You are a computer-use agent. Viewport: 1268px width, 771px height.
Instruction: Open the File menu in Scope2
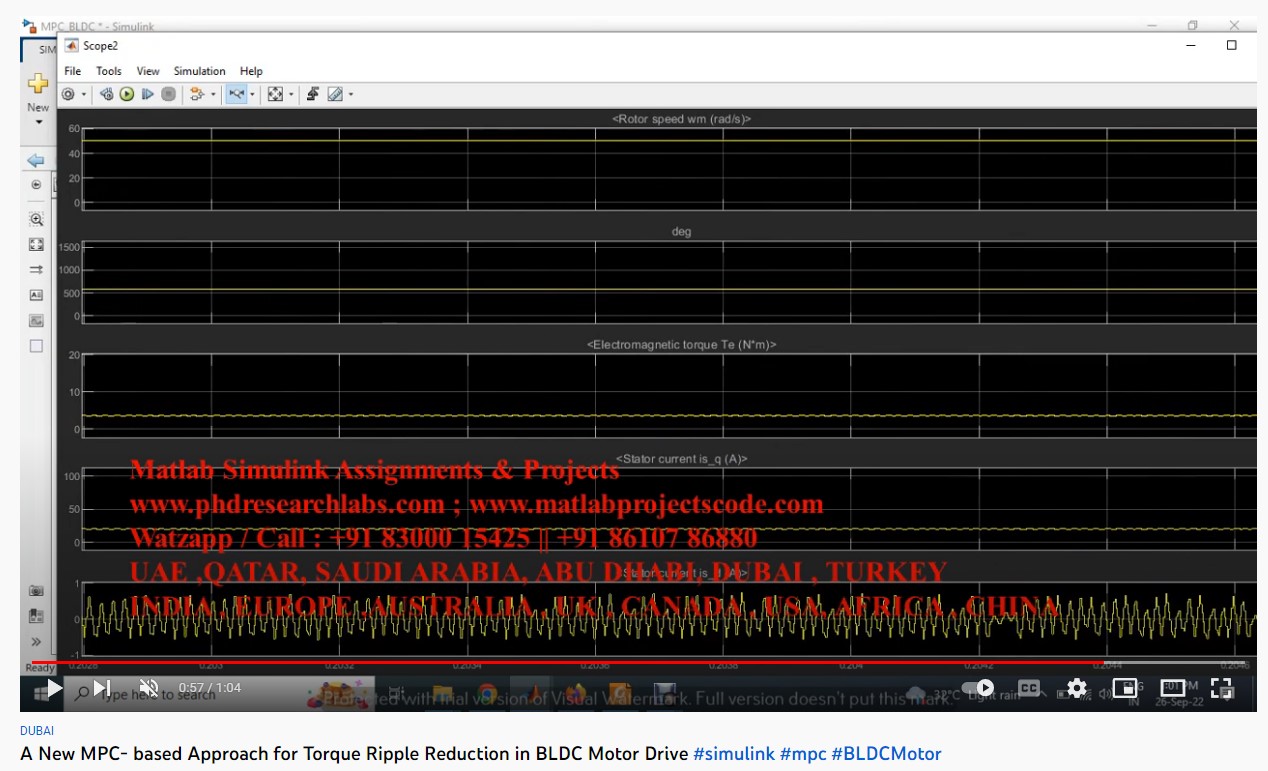(x=73, y=71)
